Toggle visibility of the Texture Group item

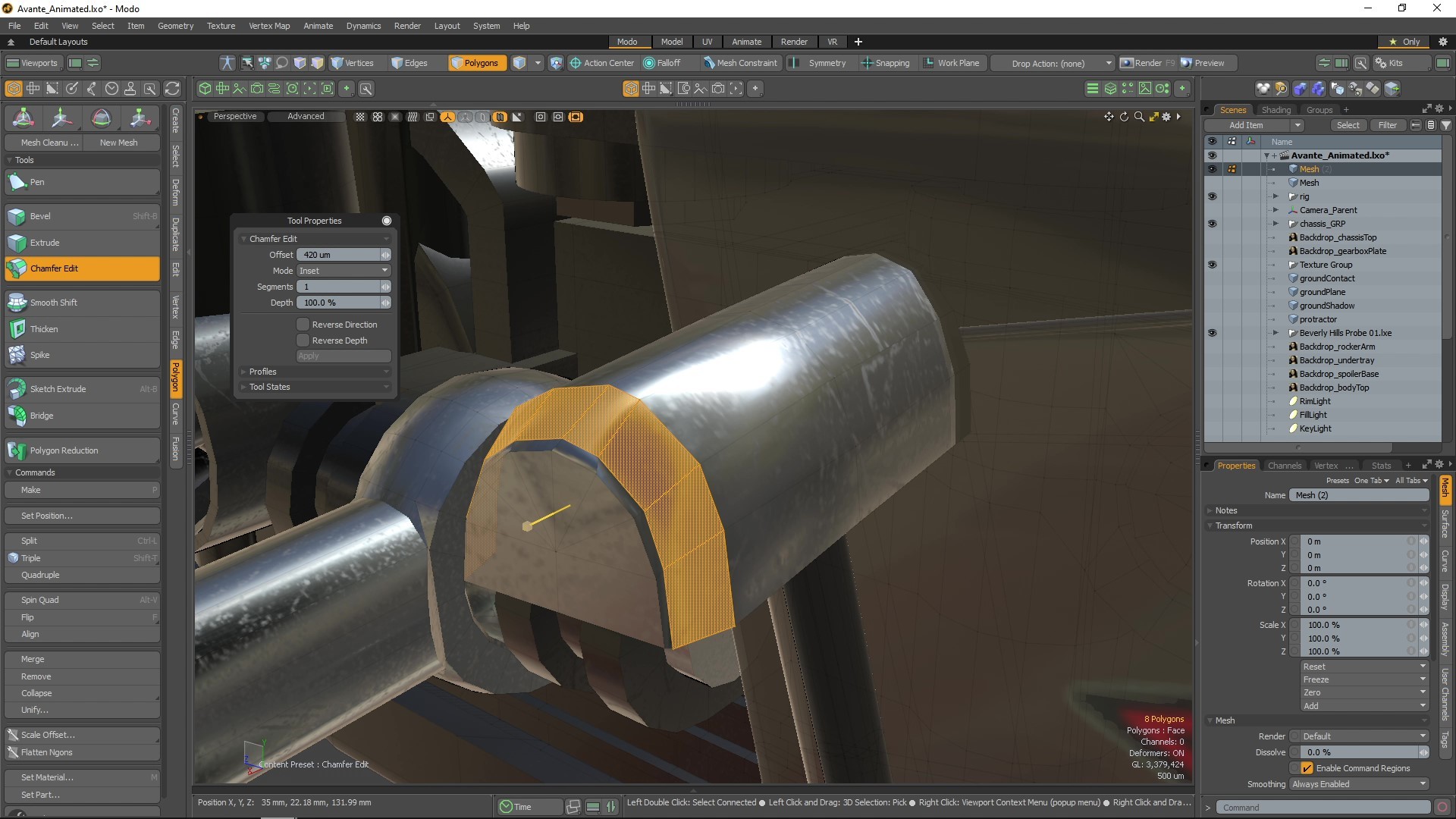[1213, 265]
